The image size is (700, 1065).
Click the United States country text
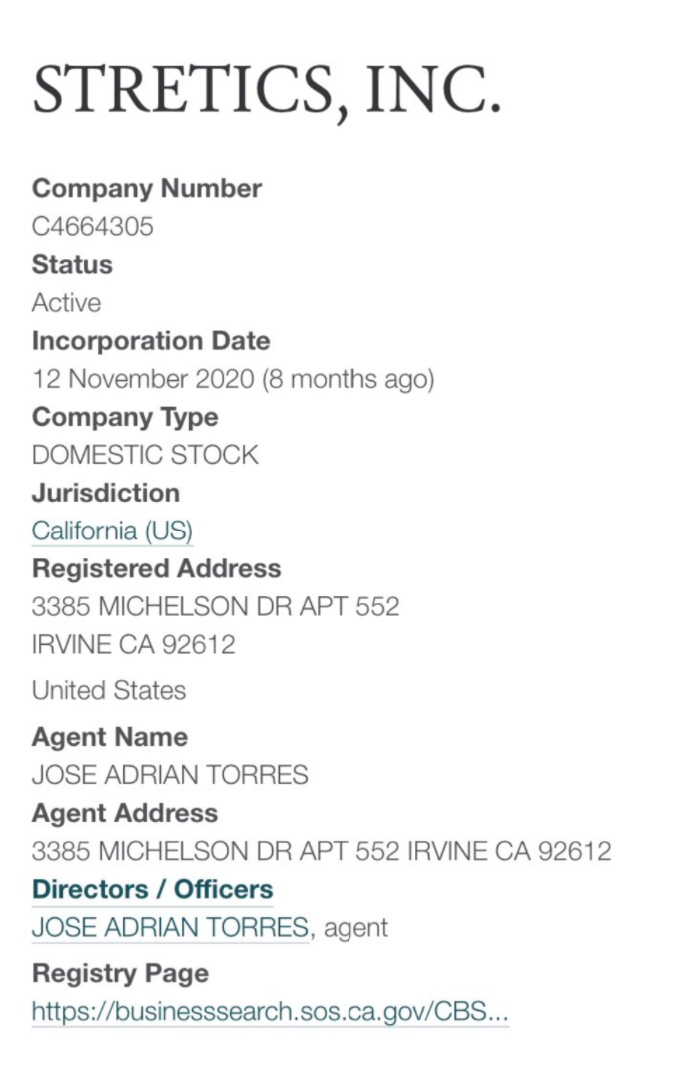tap(109, 691)
